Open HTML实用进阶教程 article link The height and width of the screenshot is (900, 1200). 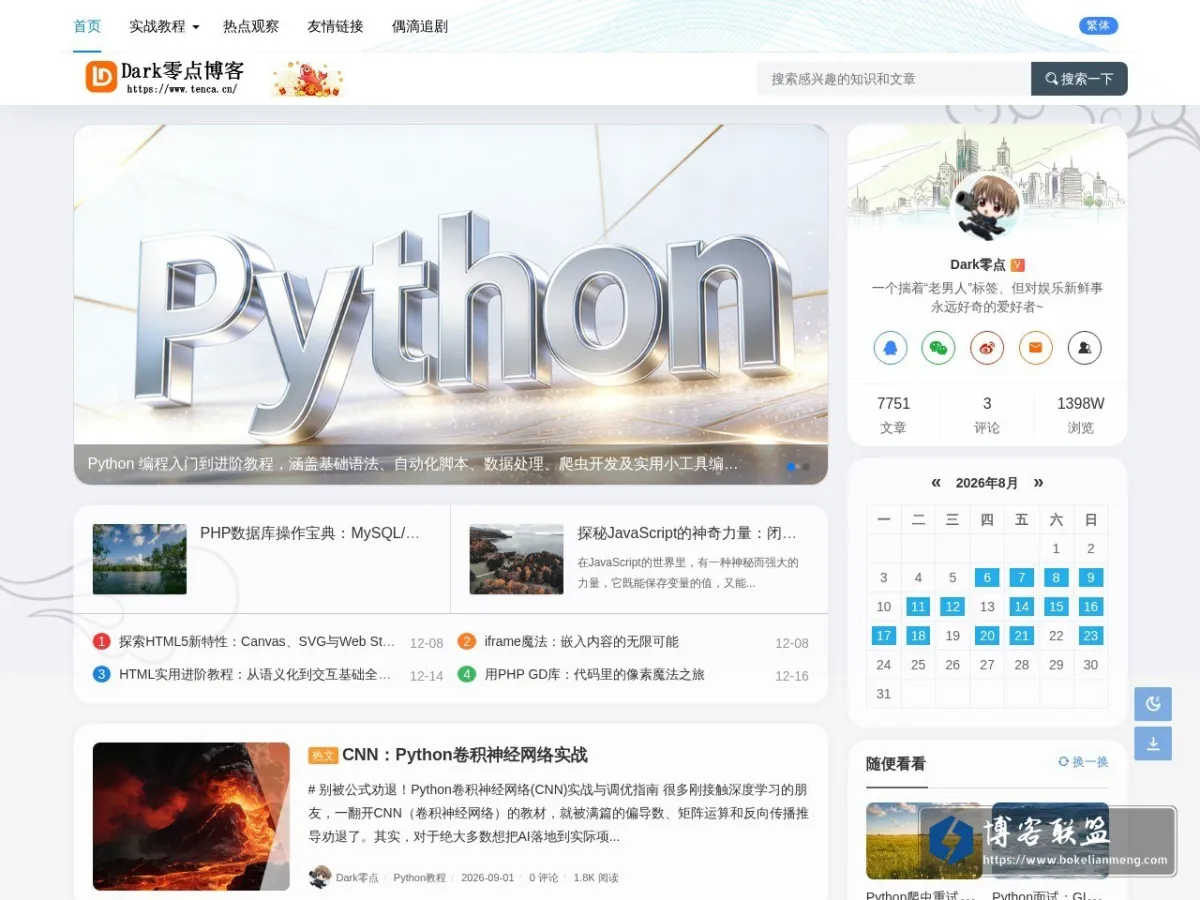[255, 675]
